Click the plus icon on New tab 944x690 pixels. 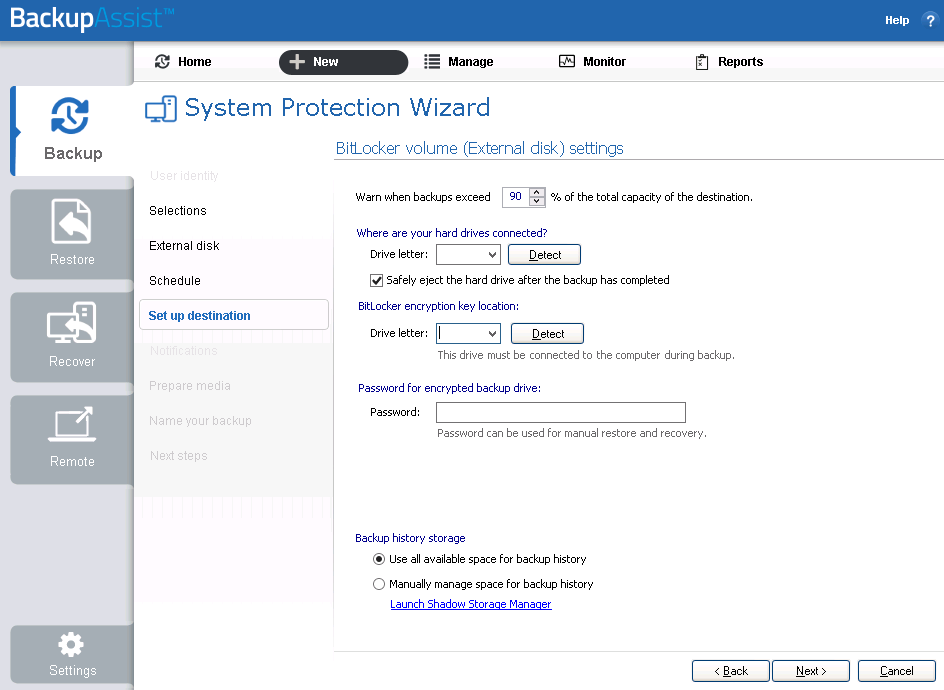[x=297, y=61]
